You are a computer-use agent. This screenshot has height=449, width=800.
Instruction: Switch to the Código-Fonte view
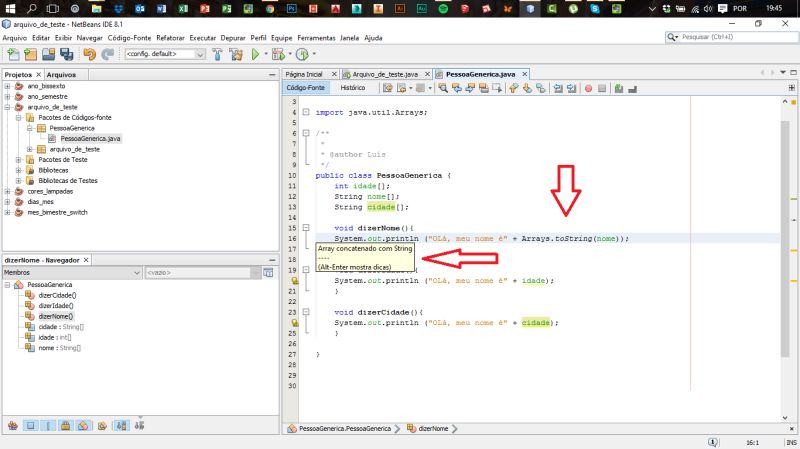pos(305,88)
